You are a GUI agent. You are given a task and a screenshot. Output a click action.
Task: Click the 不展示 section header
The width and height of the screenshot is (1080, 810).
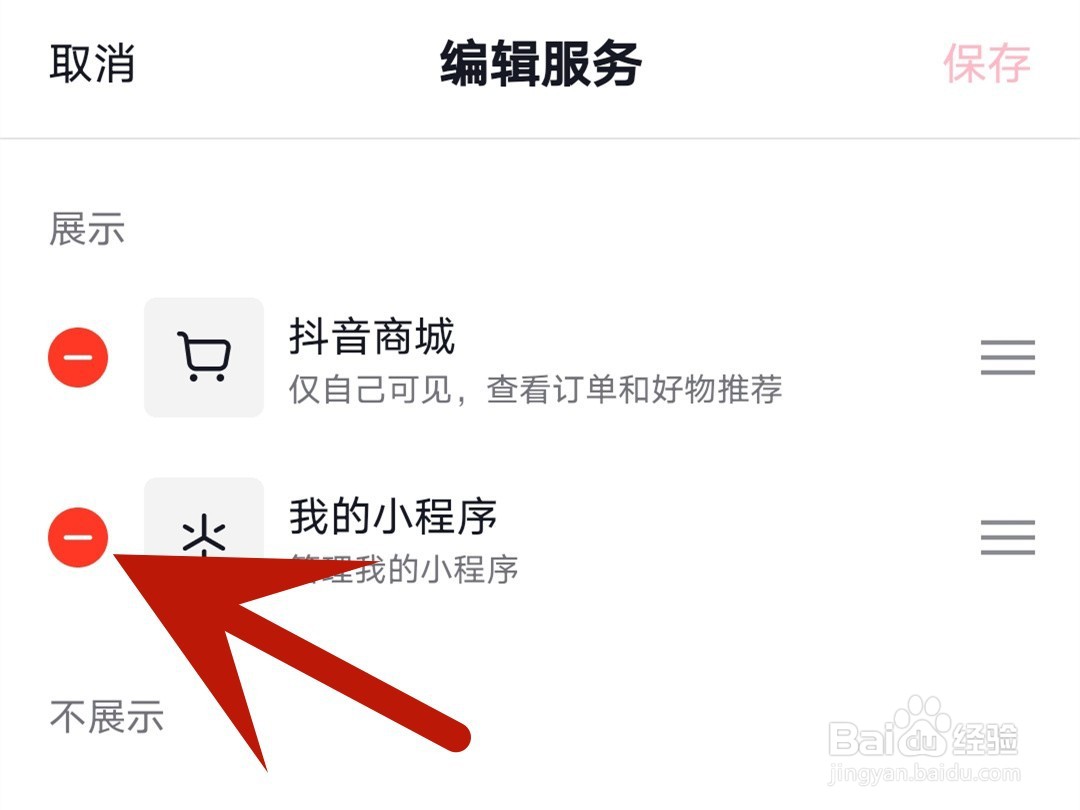click(x=106, y=716)
